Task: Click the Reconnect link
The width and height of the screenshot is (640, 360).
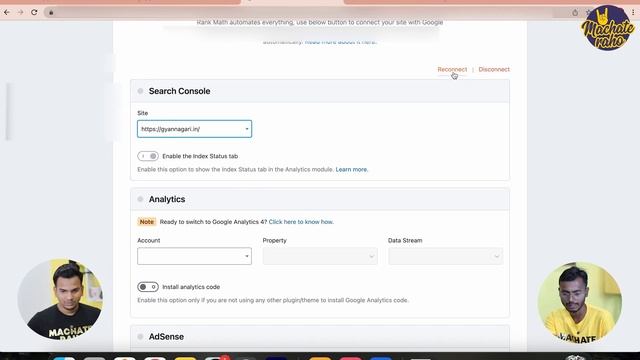Action: tap(452, 69)
